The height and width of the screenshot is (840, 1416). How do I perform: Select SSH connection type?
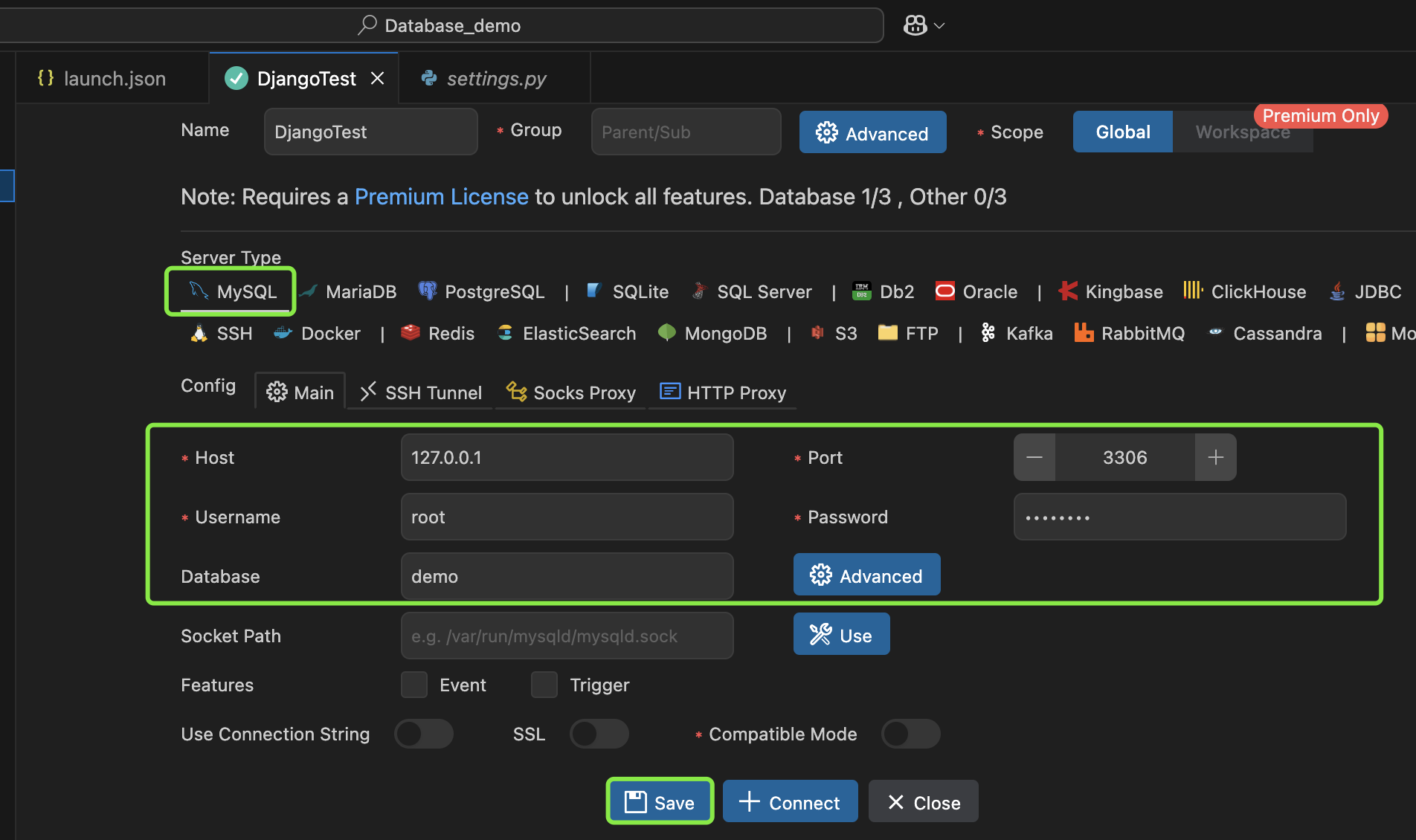pyautogui.click(x=221, y=333)
